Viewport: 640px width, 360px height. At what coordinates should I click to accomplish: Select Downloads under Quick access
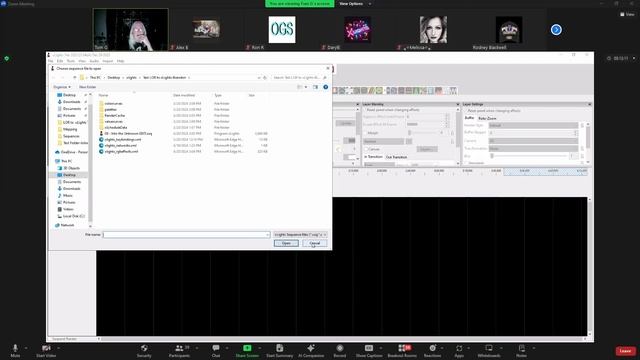[71, 102]
